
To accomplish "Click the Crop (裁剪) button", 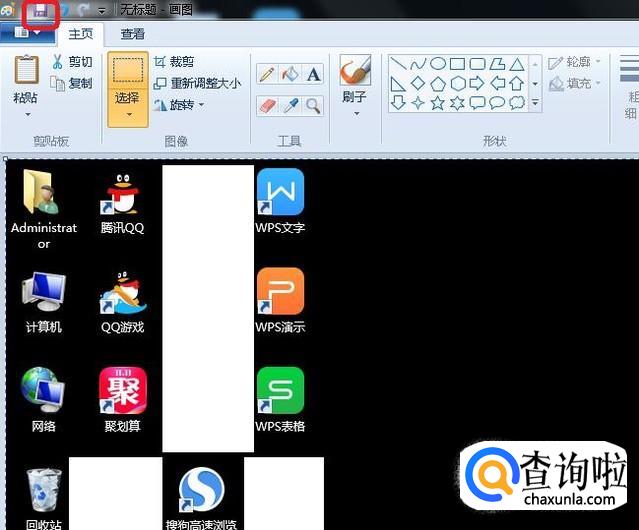I will tap(174, 62).
